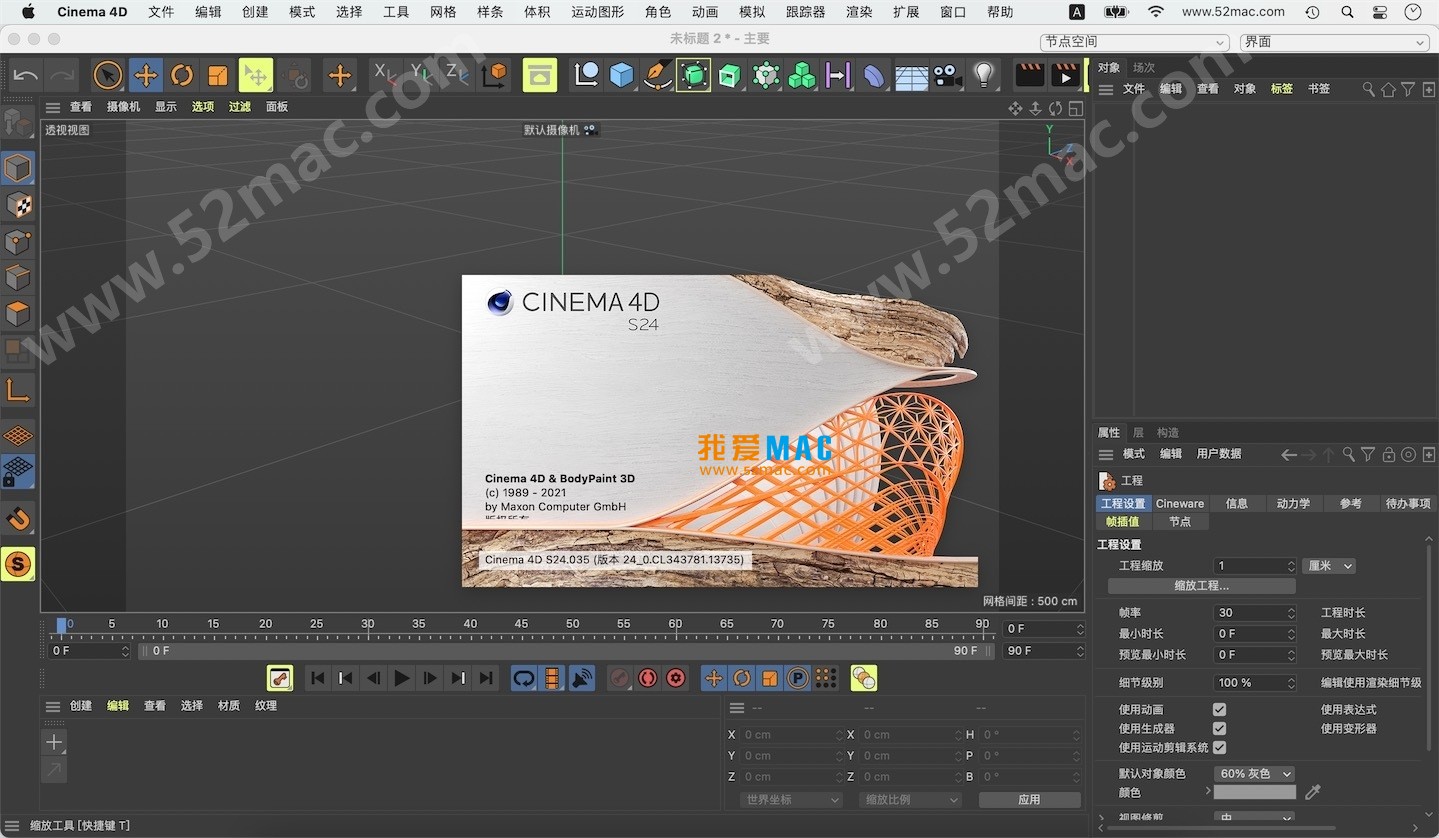Add a Light object using the bulb icon
The width and height of the screenshot is (1439, 838).
(984, 75)
